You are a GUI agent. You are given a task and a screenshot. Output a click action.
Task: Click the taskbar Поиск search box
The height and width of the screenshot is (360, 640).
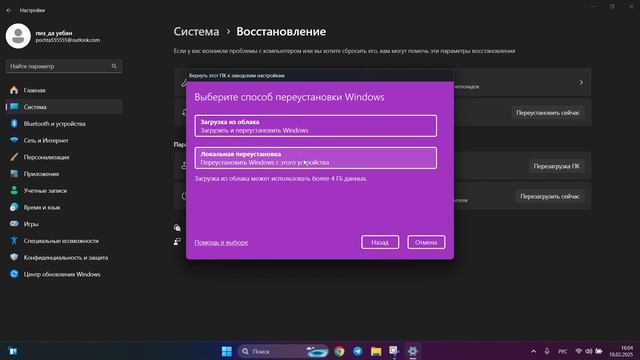282,351
